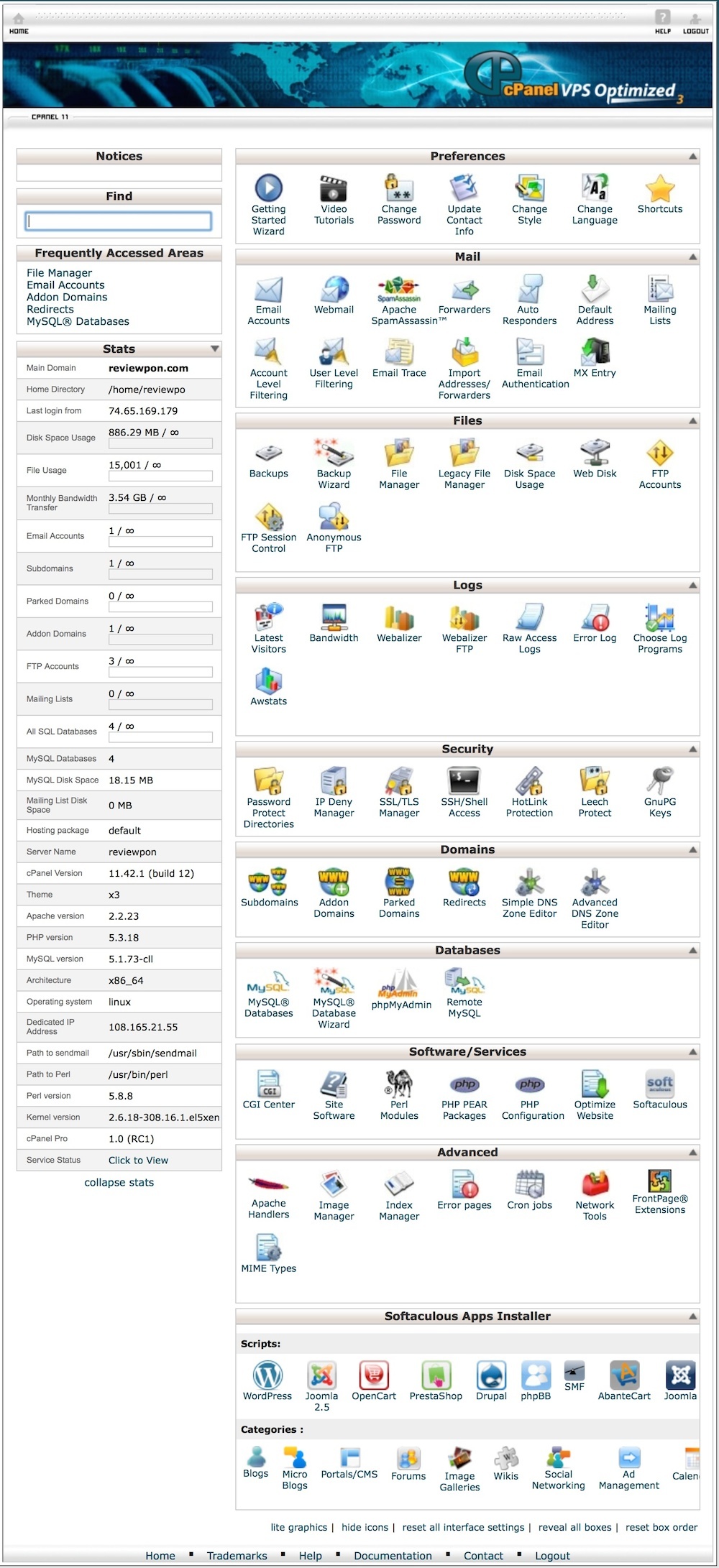The width and height of the screenshot is (719, 1568).
Task: Install WordPress via Softaculous
Action: pyautogui.click(x=267, y=1375)
